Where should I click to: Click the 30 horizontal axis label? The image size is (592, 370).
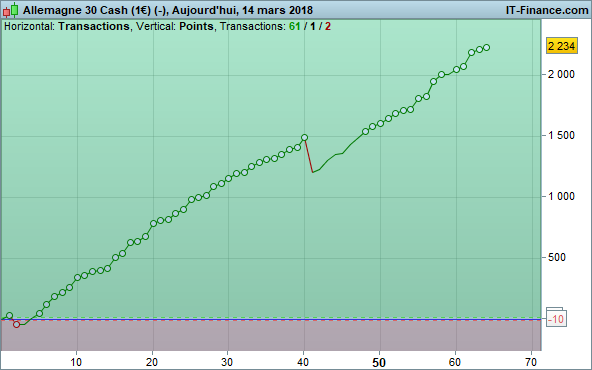point(227,362)
